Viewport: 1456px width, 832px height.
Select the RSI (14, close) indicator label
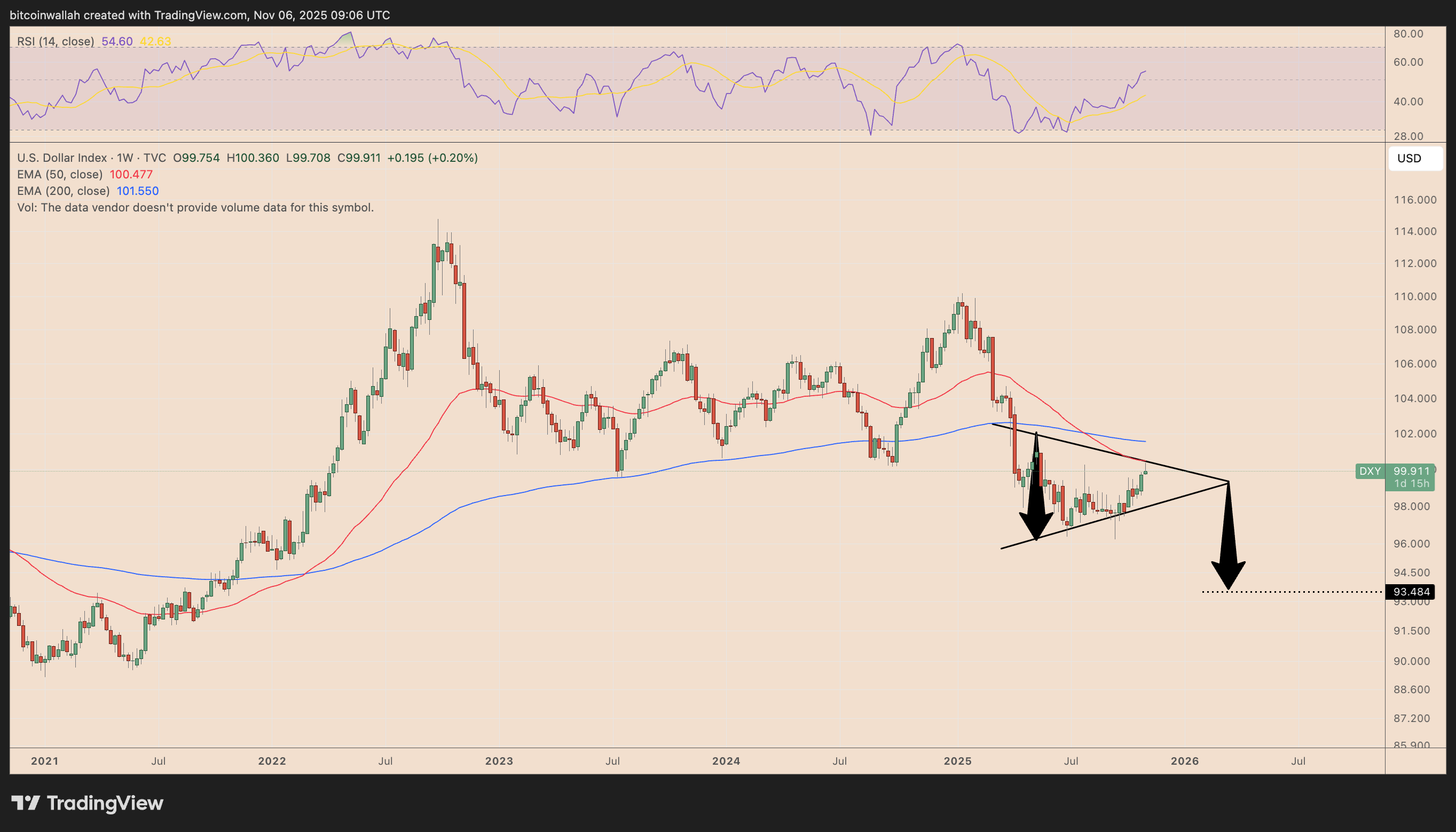54,41
